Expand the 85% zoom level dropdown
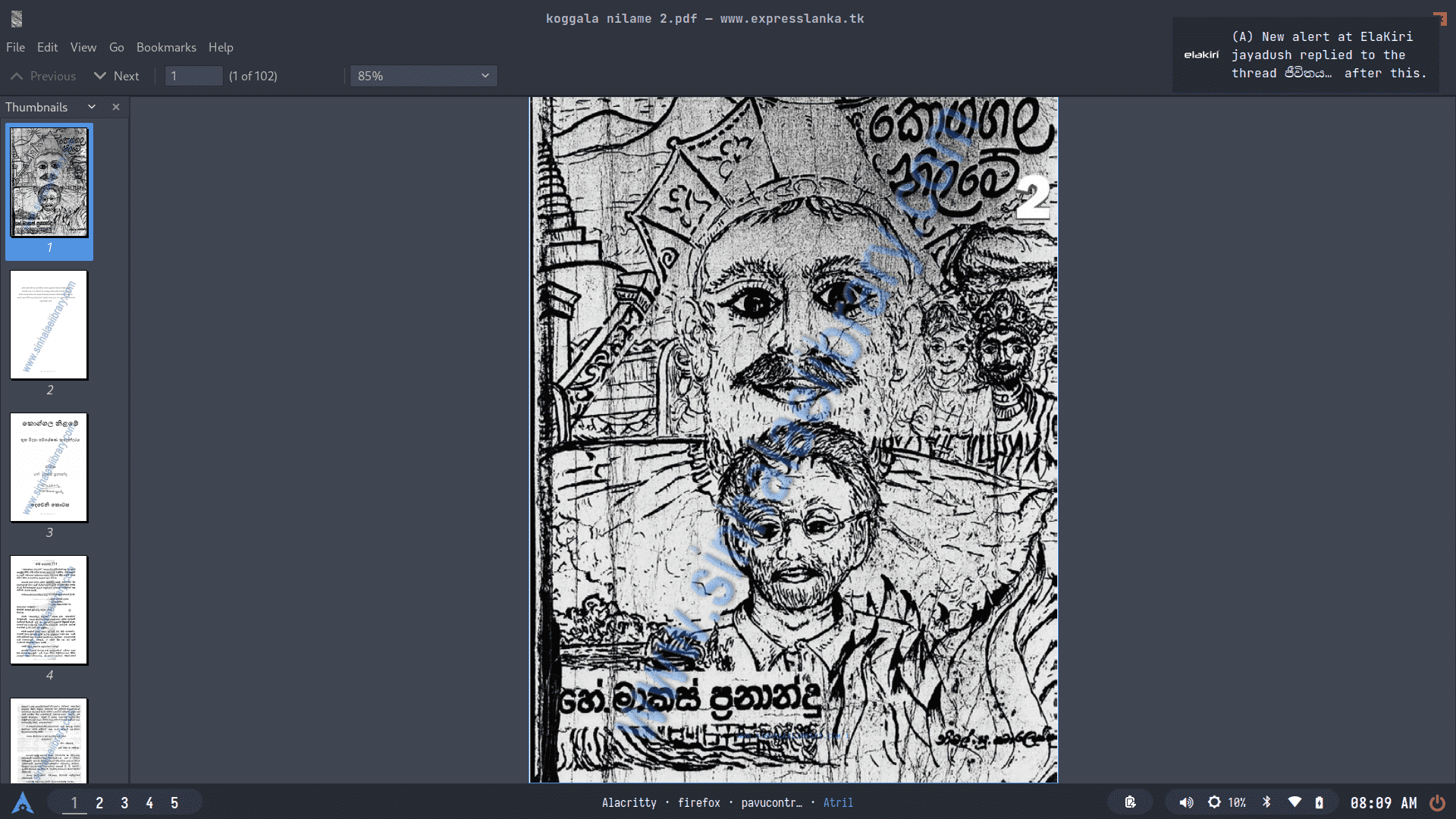Viewport: 1456px width, 819px height. coord(423,76)
